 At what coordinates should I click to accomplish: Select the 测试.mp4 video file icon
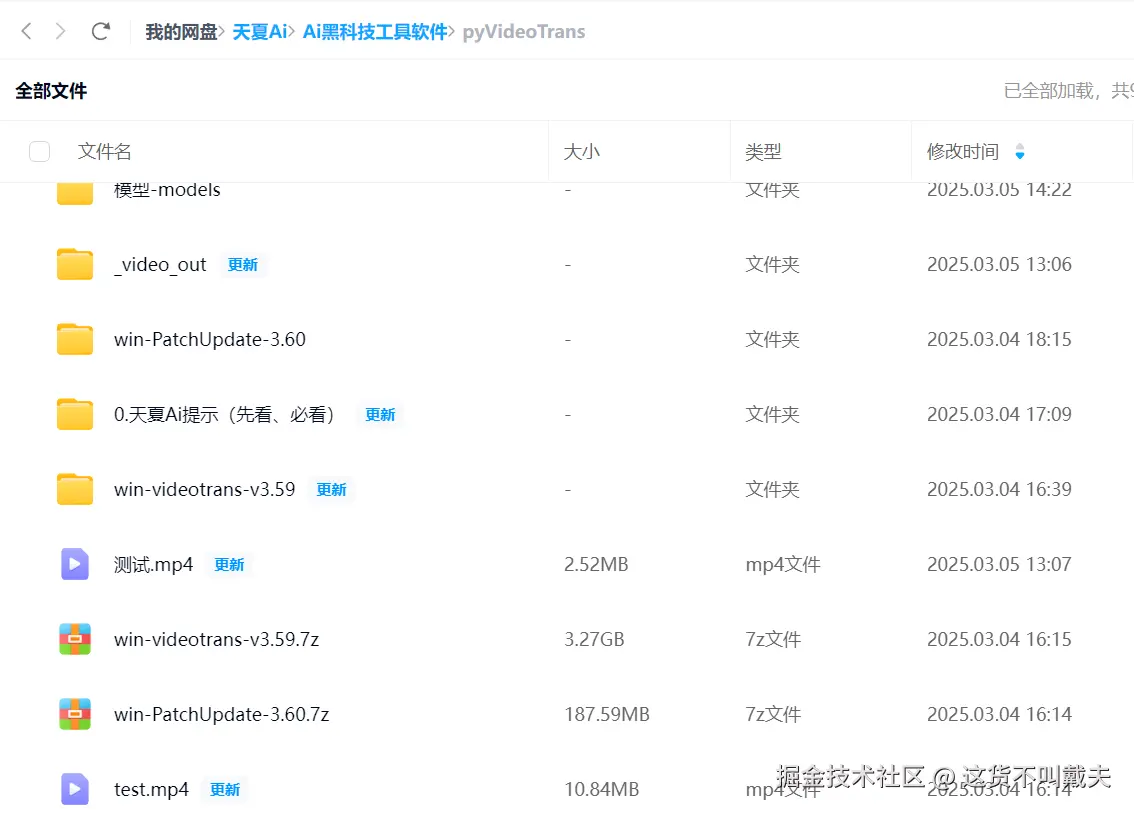[x=75, y=564]
